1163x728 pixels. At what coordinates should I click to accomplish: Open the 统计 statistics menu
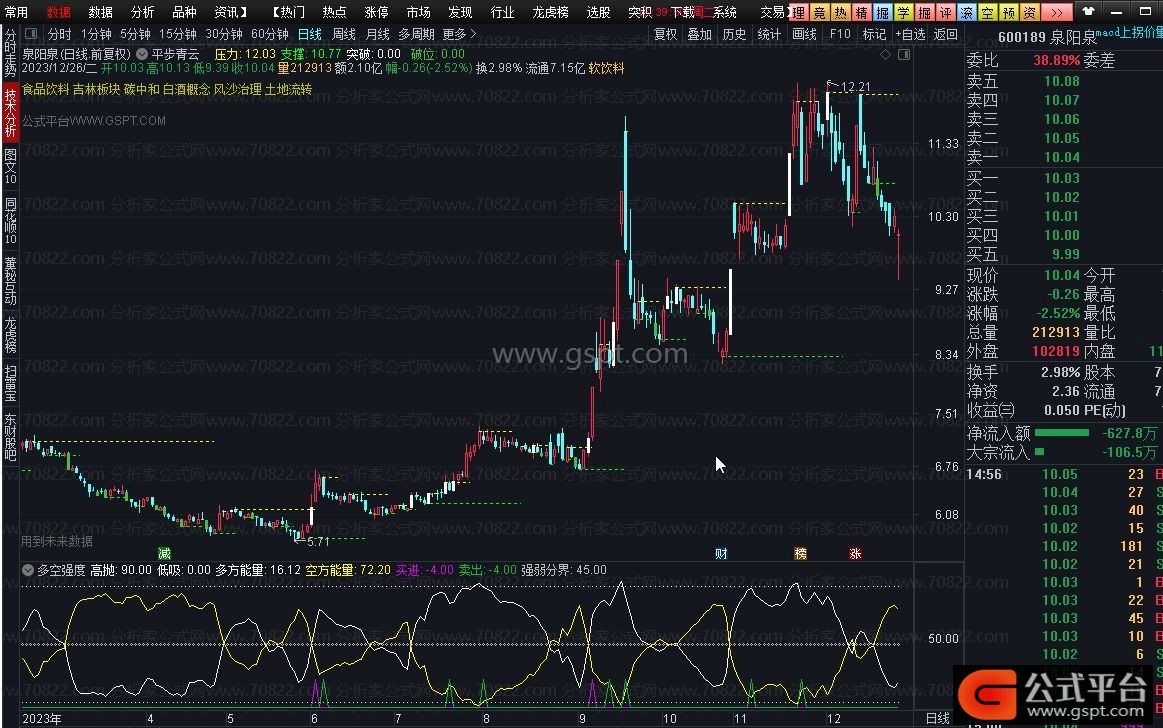769,34
